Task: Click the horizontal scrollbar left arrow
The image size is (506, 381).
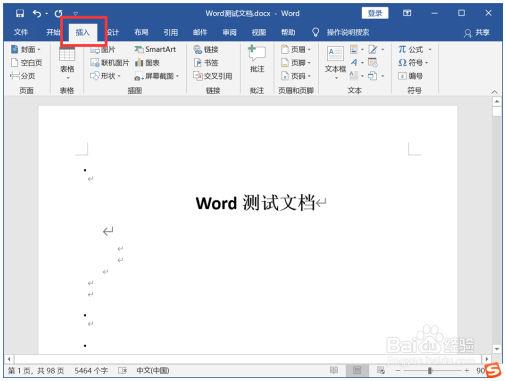Action: 9,359
